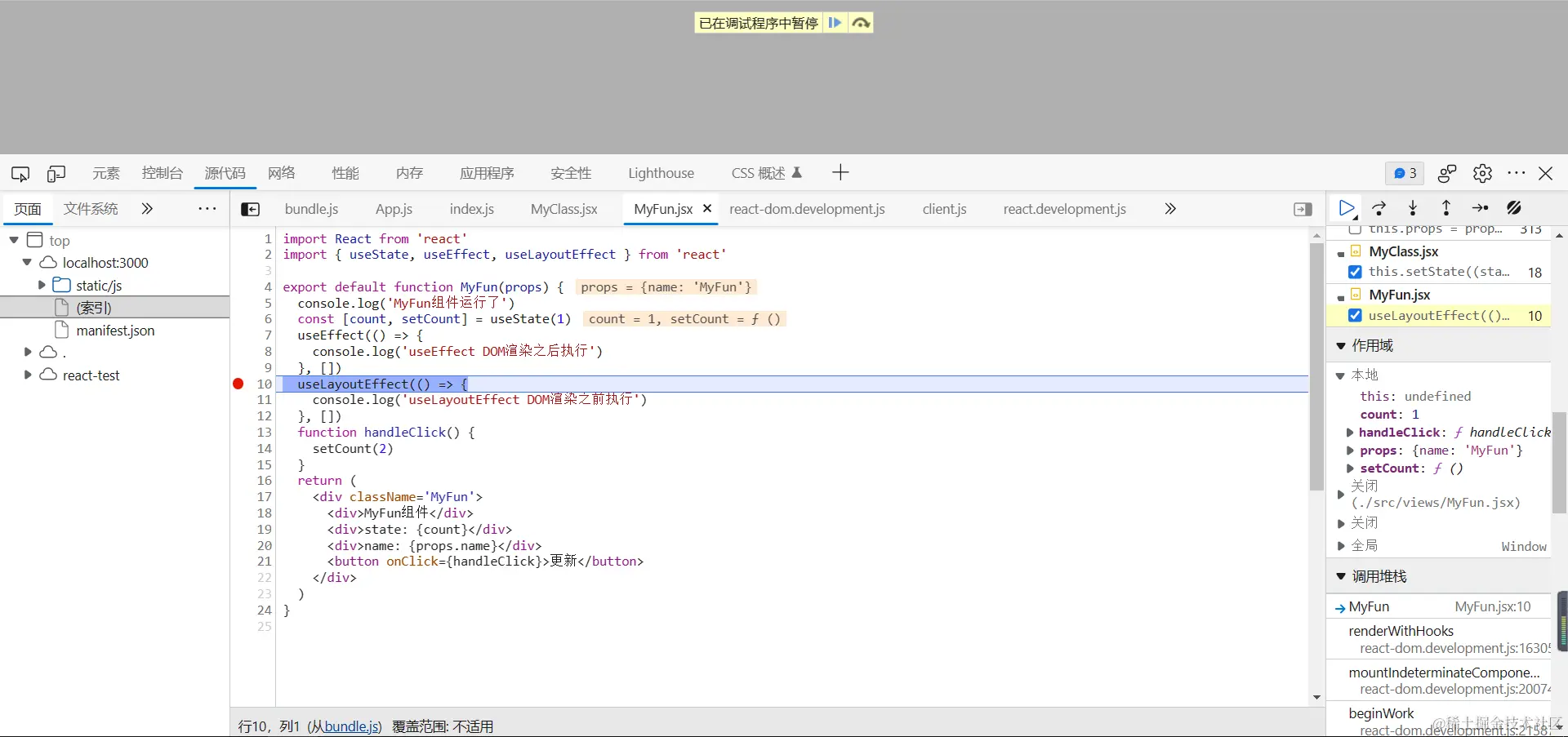This screenshot has height=737, width=1568.
Task: Open react-dom.development.js file tab
Action: [807, 209]
